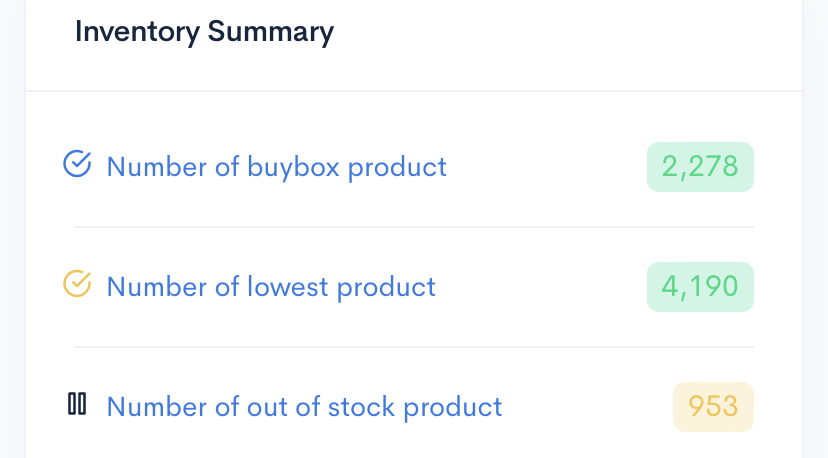The image size is (828, 458).
Task: Click the yellow 953 count badge
Action: tap(713, 407)
